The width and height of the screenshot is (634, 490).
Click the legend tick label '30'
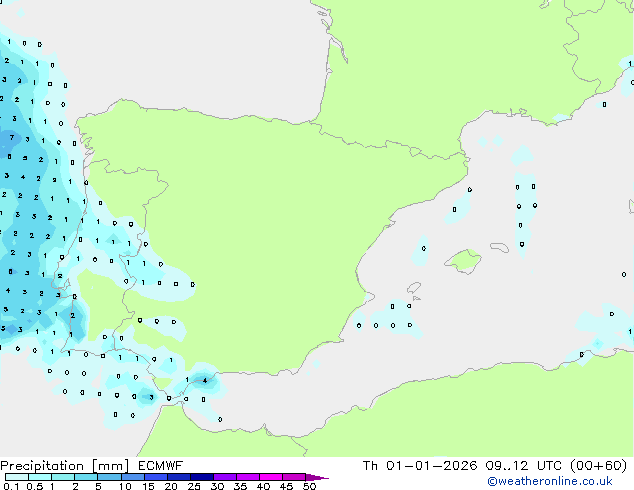click(217, 486)
